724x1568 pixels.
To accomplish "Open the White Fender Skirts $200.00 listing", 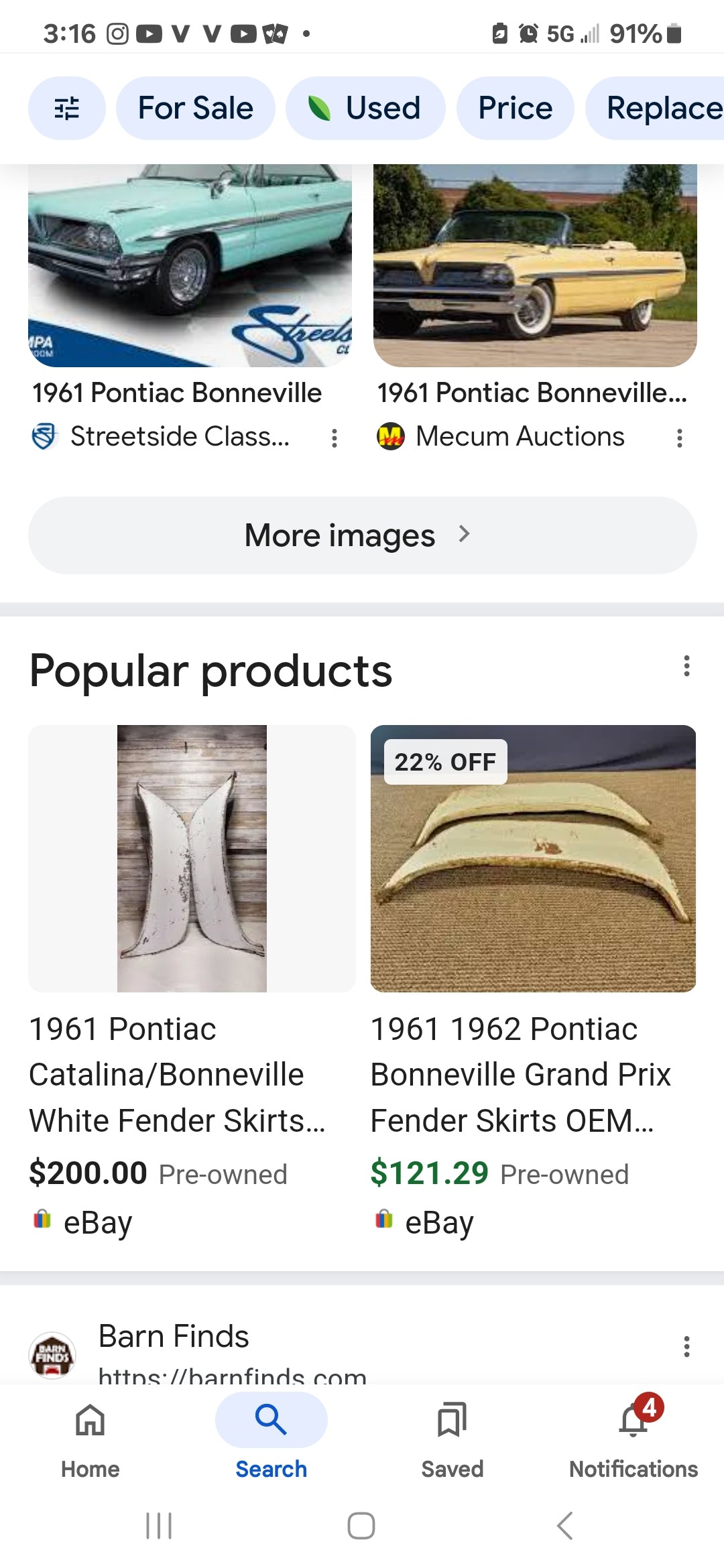I will point(177,1074).
